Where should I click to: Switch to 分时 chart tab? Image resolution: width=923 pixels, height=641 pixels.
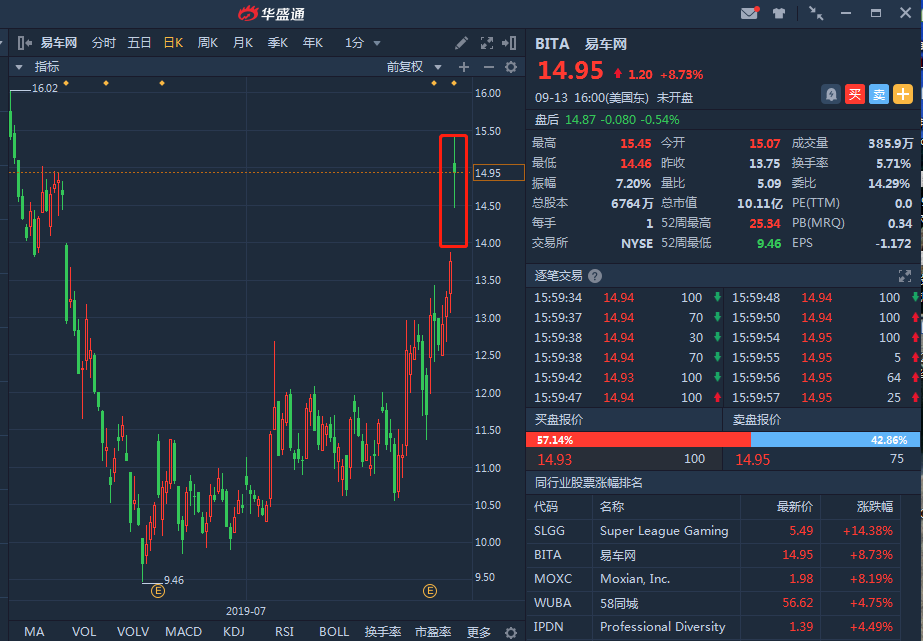click(104, 43)
